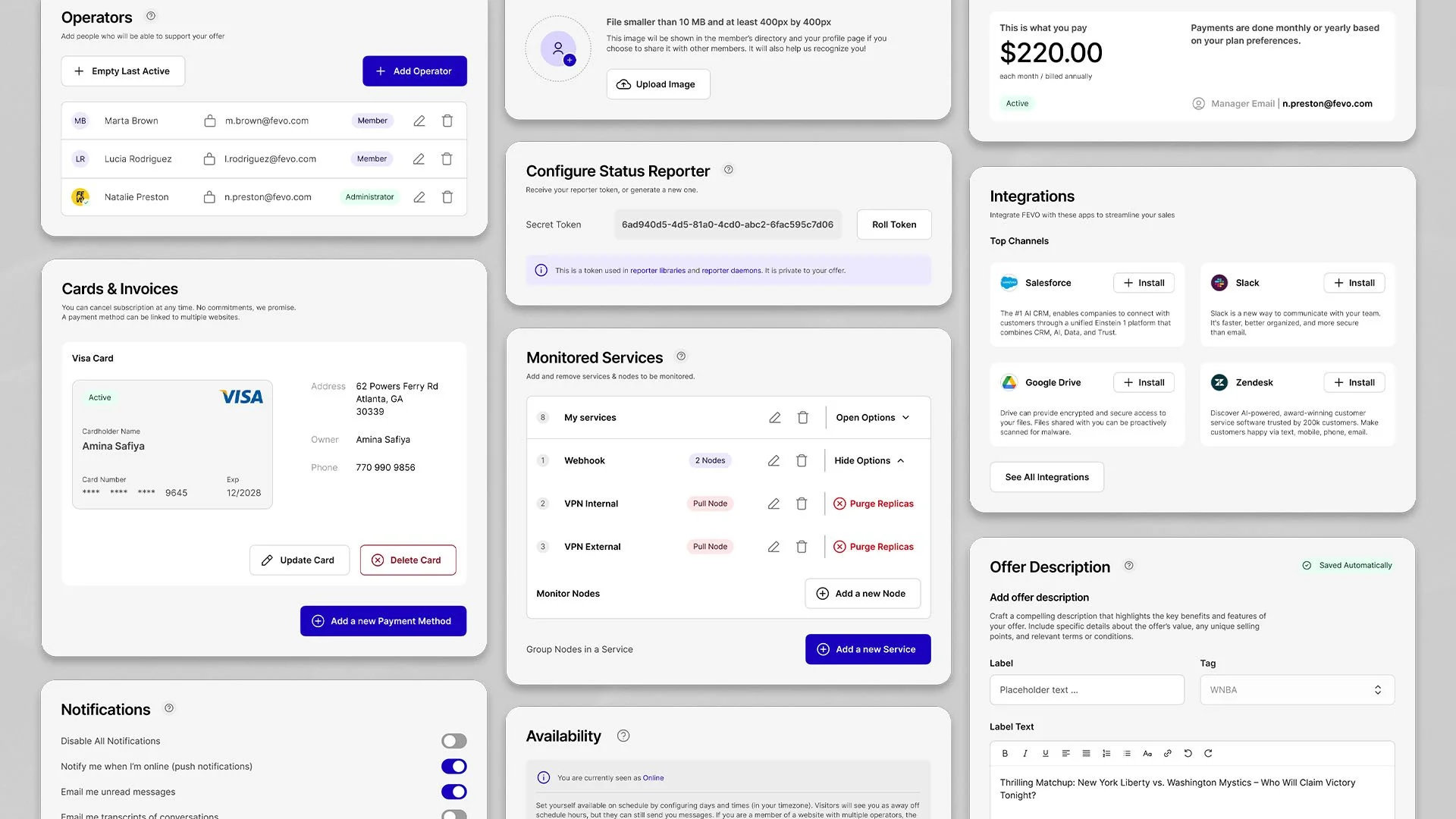This screenshot has width=1456, height=819.
Task: Click Install for Salesforce integration
Action: (1144, 283)
